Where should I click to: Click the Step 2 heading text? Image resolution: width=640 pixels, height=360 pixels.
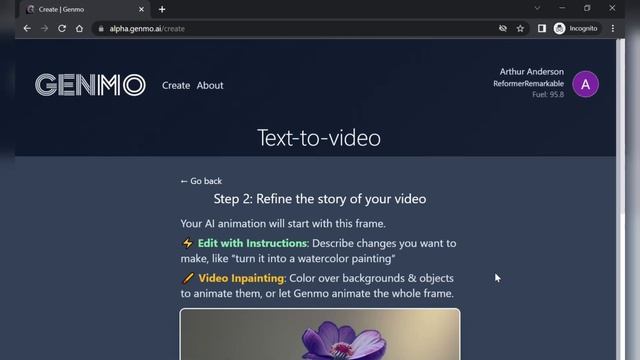pos(320,199)
